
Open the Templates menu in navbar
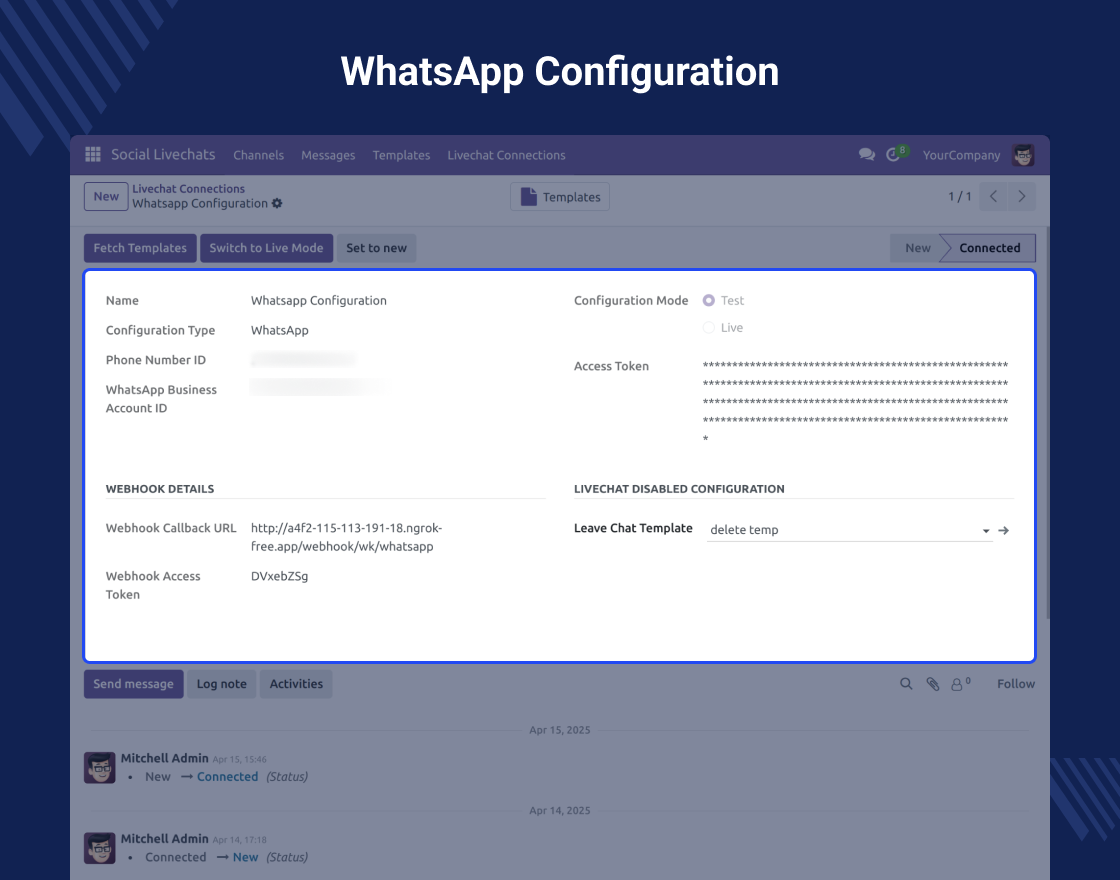coord(401,155)
